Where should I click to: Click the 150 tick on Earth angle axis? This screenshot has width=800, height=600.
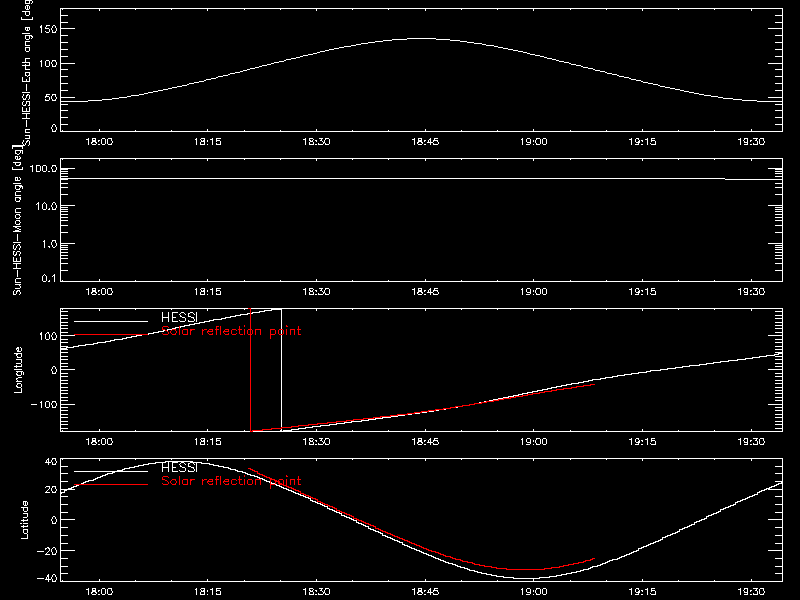point(48,29)
